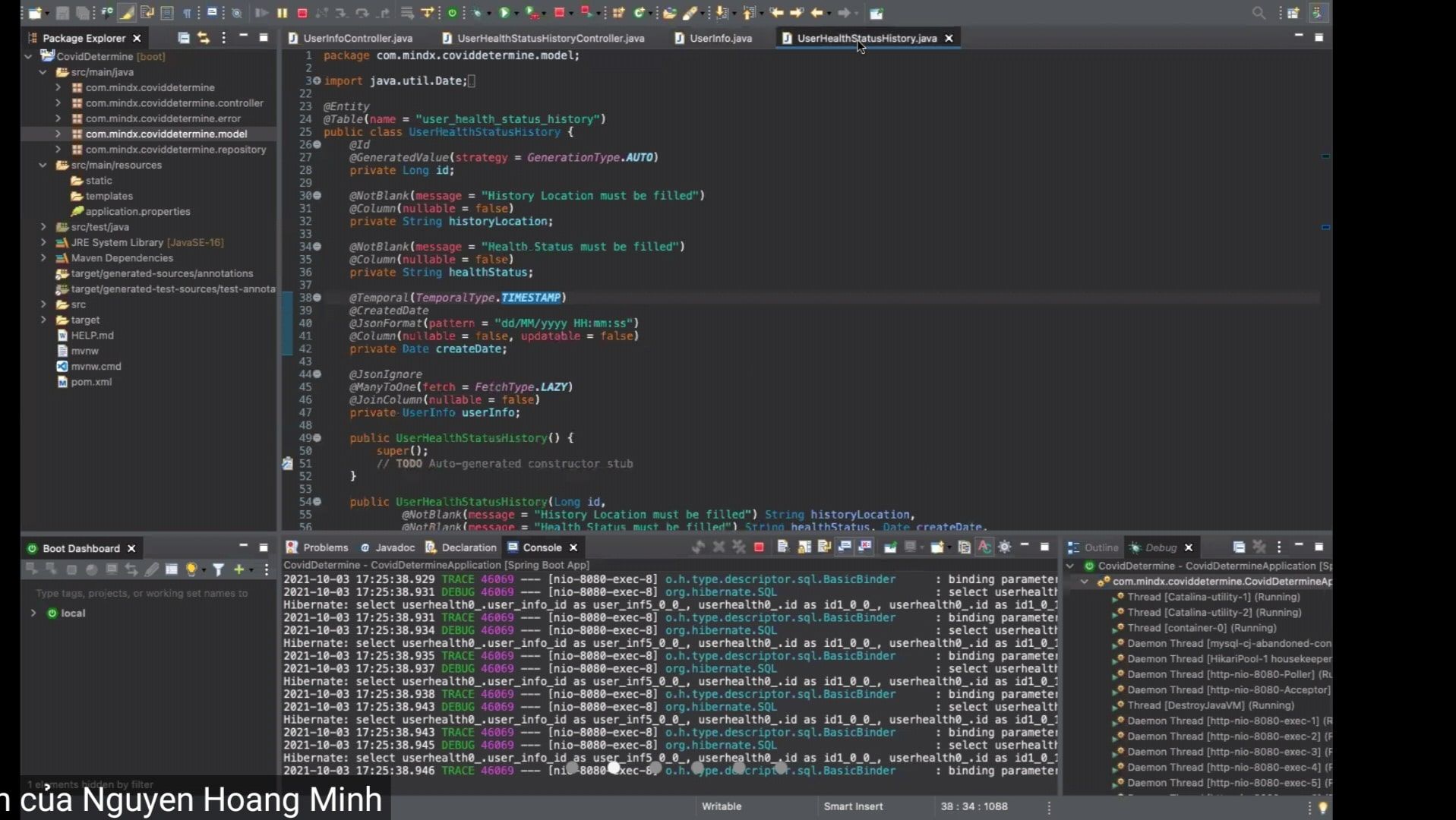The image size is (1456, 820).
Task: Expand the com.mindx.coviddetermine.controller package
Action: [58, 103]
